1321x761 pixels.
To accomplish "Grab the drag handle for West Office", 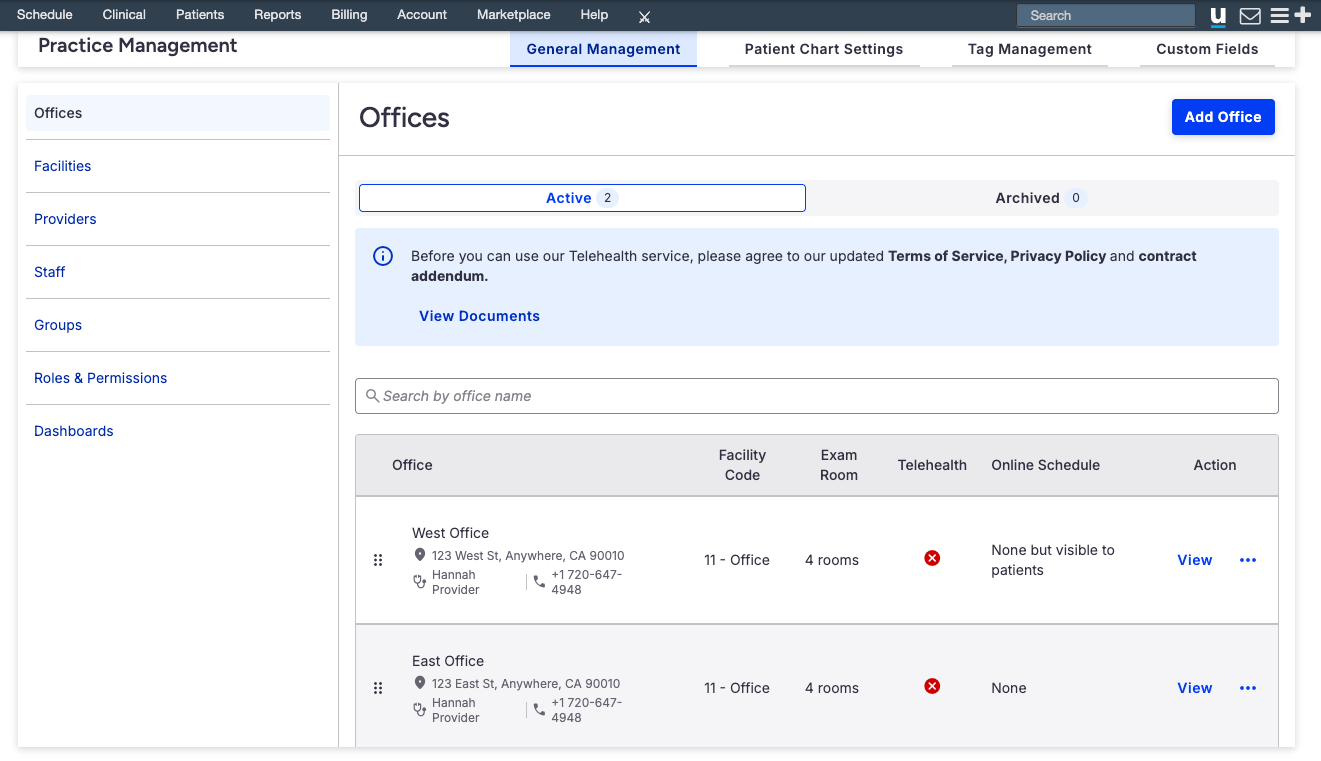I will point(378,560).
